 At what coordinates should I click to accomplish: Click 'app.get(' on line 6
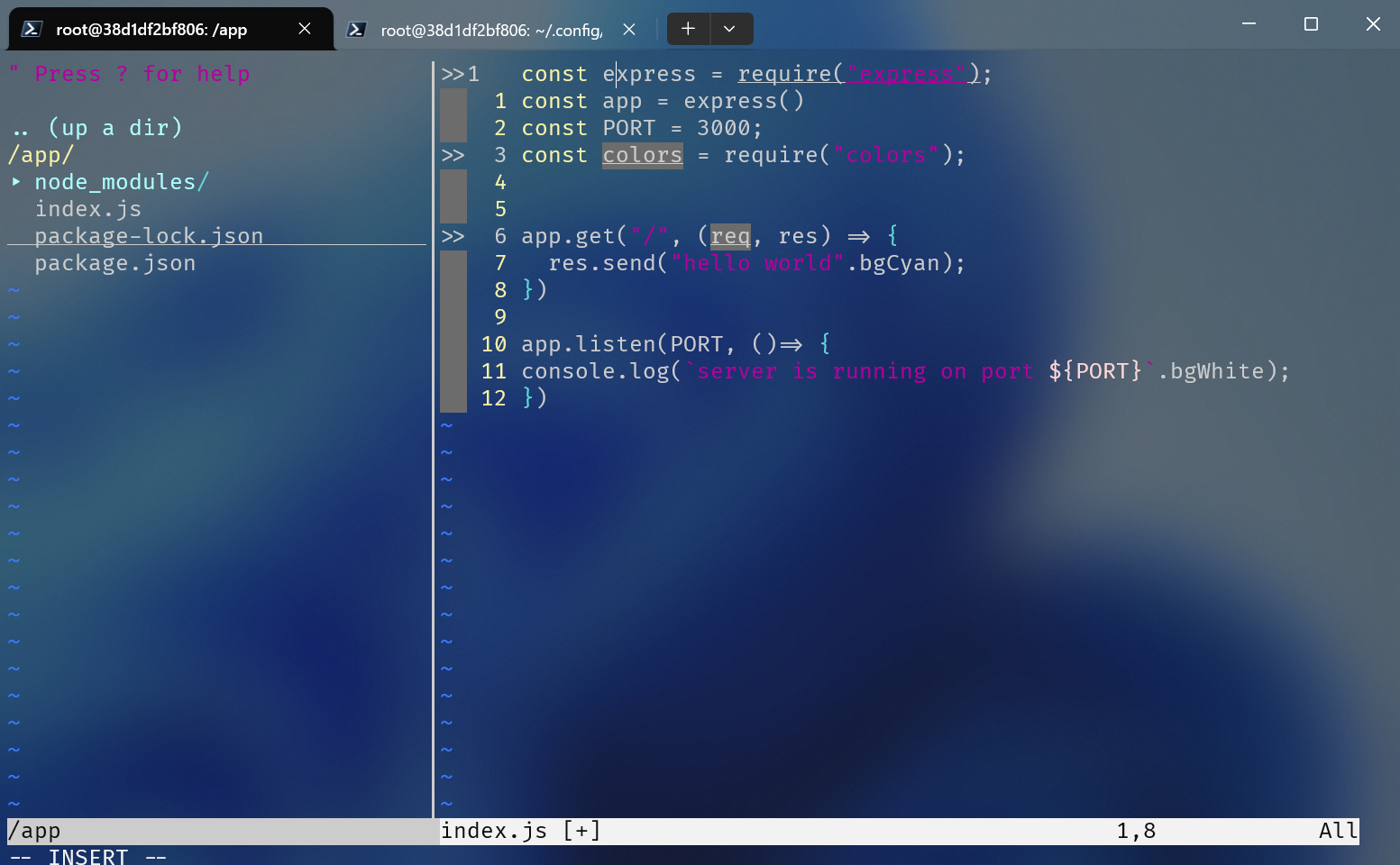pyautogui.click(x=575, y=236)
